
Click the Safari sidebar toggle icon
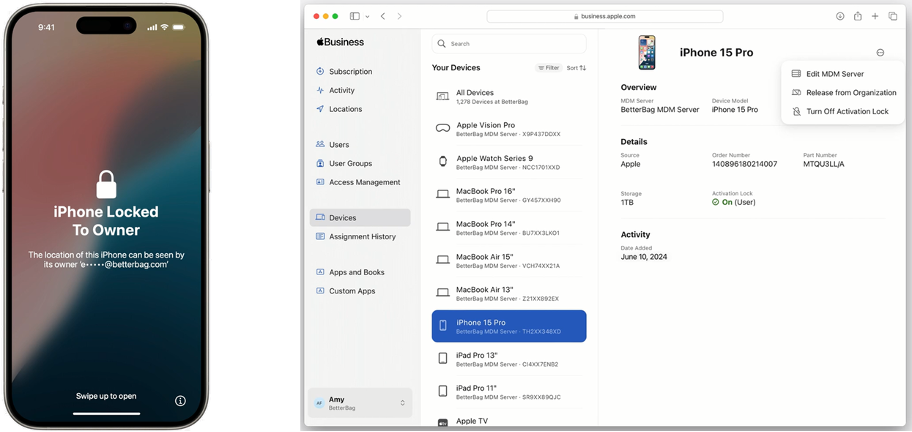click(x=355, y=16)
